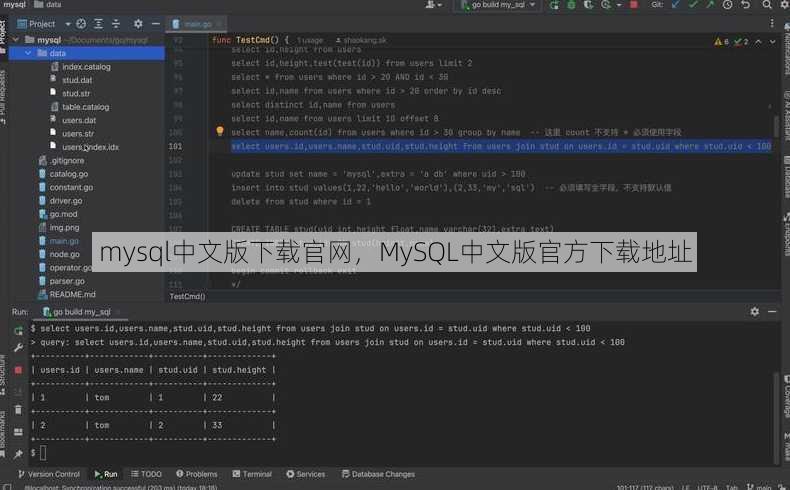Open the go build my_sql configuration dropdown
790x490 pixels.
(498, 5)
